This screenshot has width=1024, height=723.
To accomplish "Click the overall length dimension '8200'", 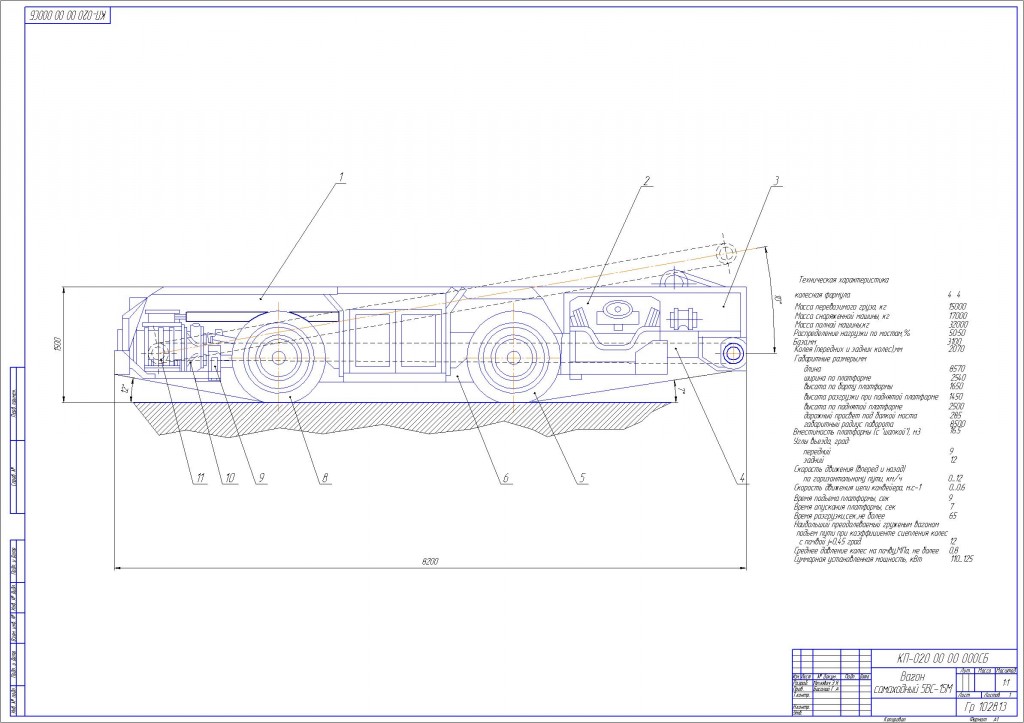I will coord(430,562).
